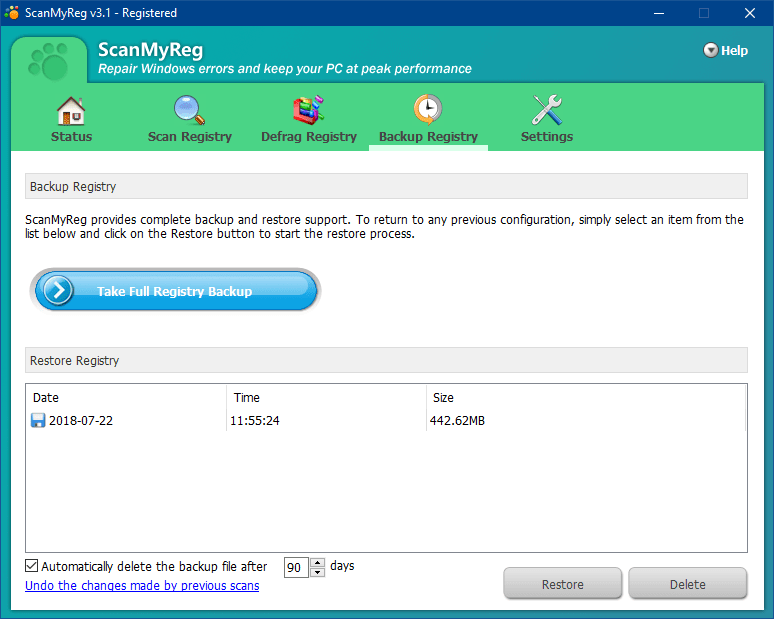Select the Backup Registry tab label
This screenshot has width=774, height=619.
point(428,137)
